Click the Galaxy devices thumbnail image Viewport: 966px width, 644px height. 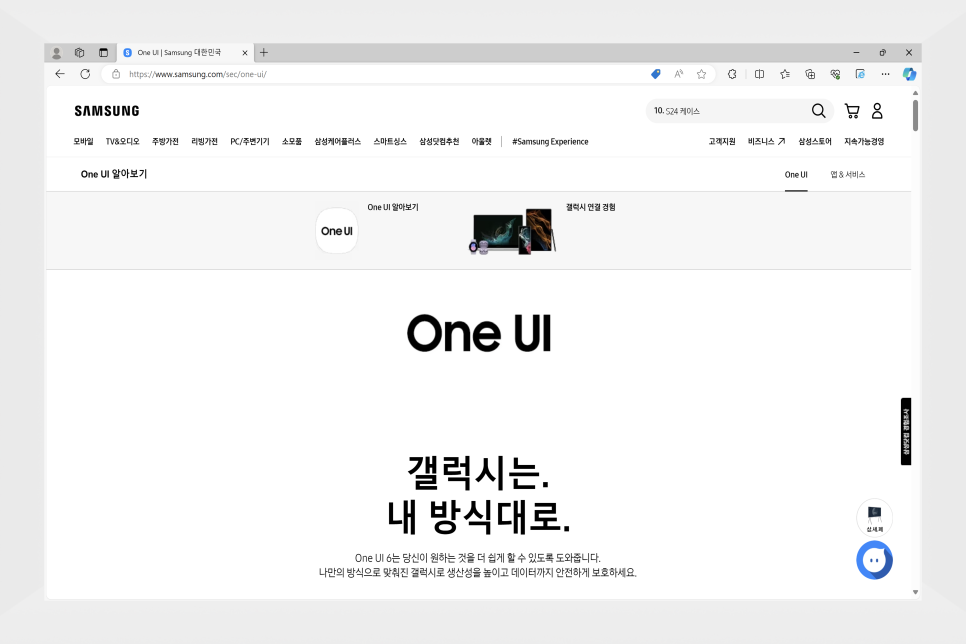pyautogui.click(x=512, y=232)
